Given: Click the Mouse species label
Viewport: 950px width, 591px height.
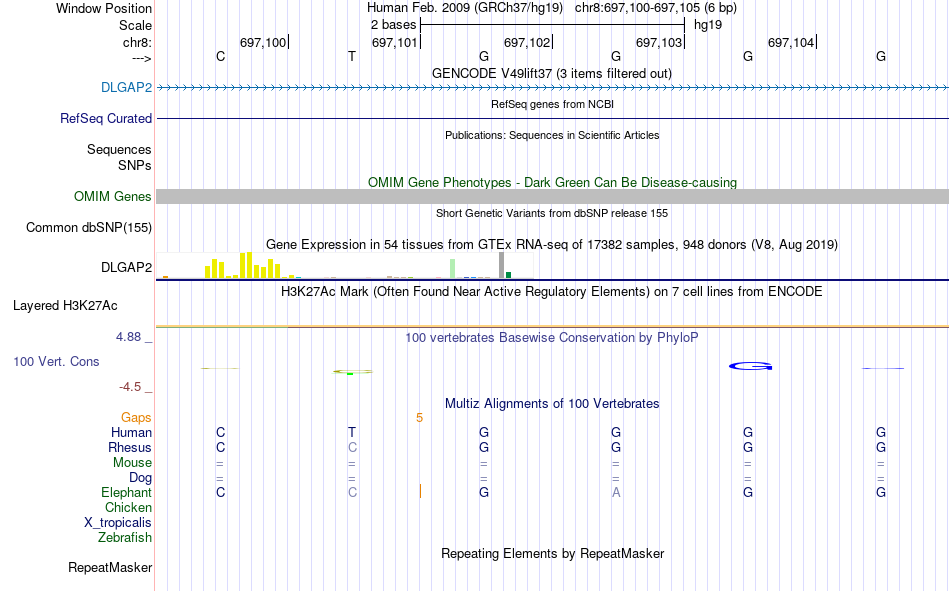Looking at the screenshot, I should pos(132,462).
